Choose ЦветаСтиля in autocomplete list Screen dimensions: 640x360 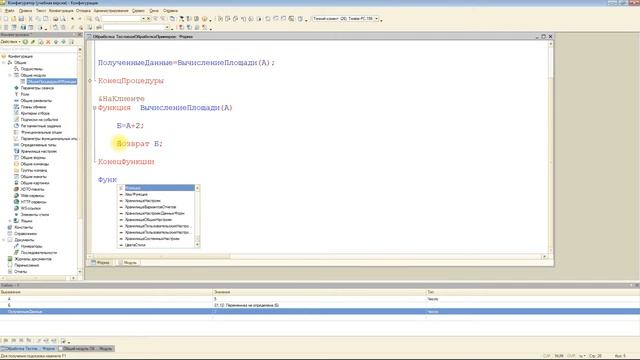click(135, 245)
